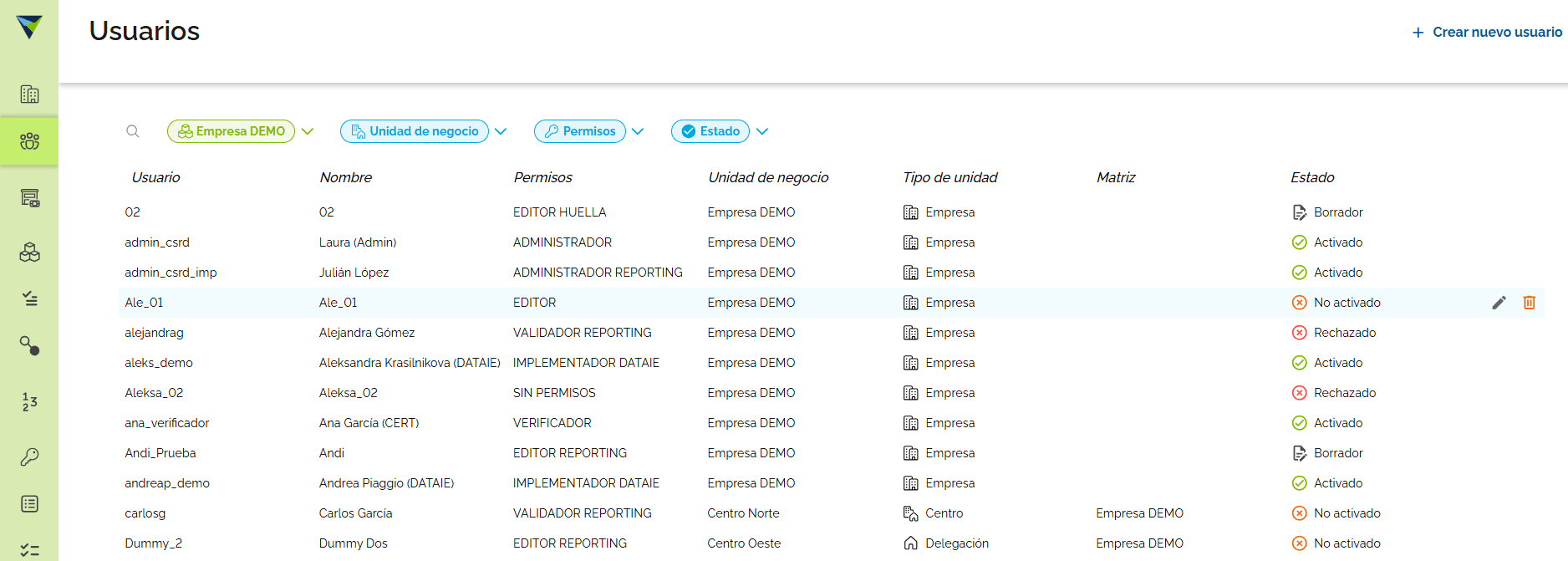This screenshot has width=1568, height=561.
Task: Expand the Estado filter chevron
Action: point(762,131)
